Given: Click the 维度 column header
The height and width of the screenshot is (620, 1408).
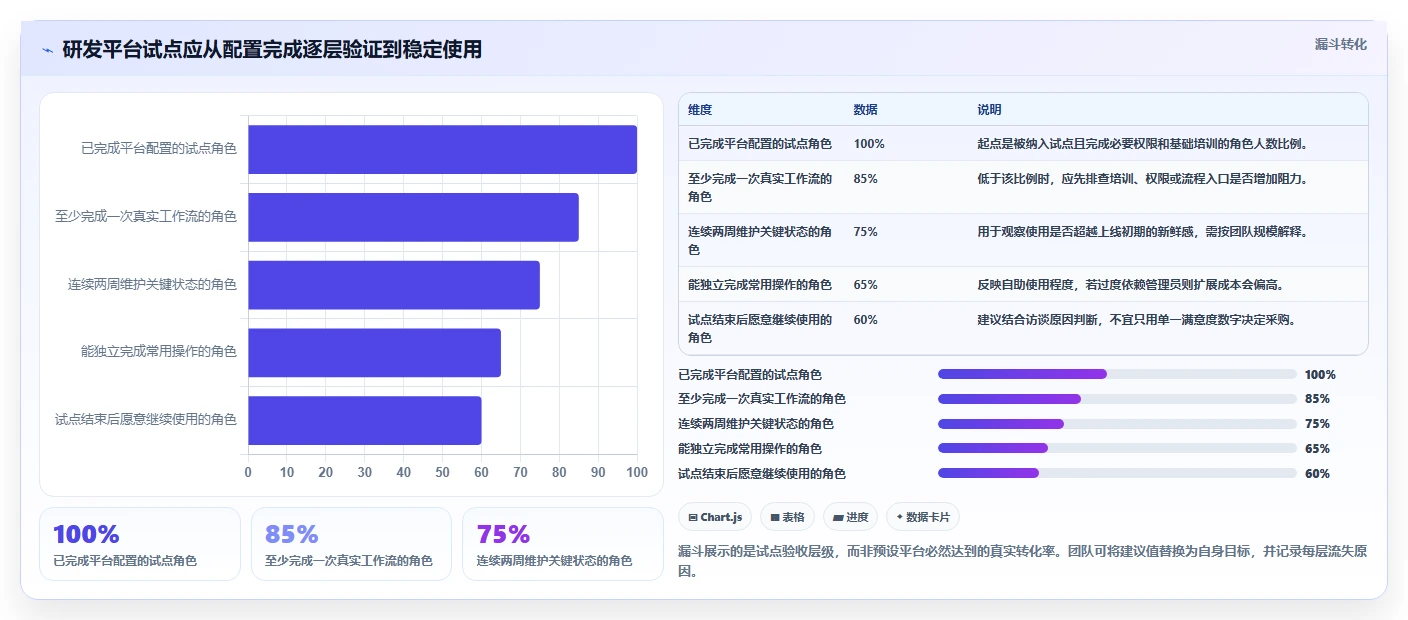Looking at the screenshot, I should [700, 110].
